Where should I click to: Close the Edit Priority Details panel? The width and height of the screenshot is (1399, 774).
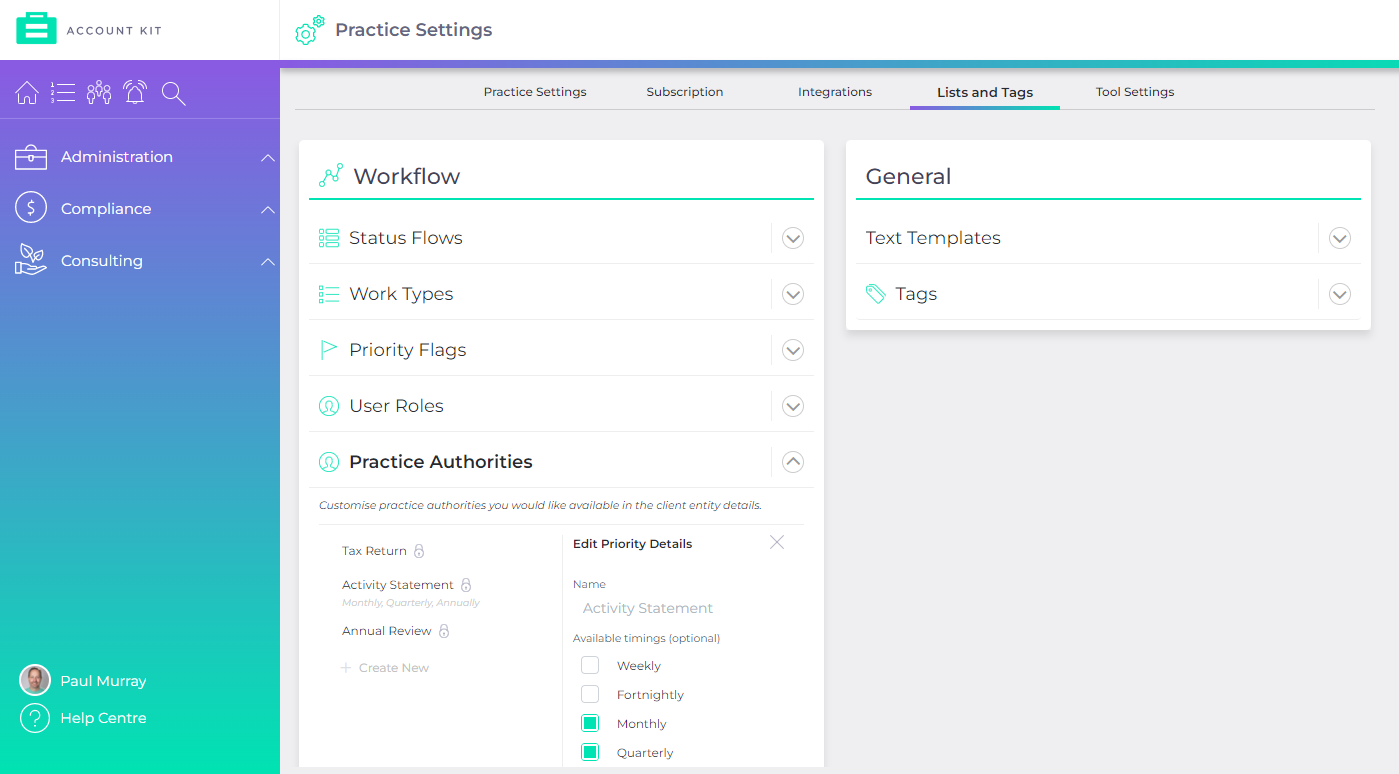click(x=777, y=542)
